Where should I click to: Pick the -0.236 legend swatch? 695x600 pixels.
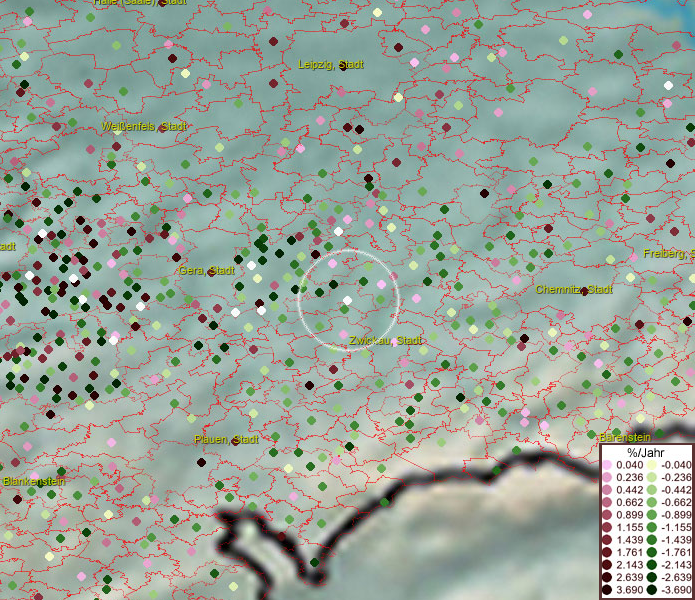pyautogui.click(x=652, y=477)
